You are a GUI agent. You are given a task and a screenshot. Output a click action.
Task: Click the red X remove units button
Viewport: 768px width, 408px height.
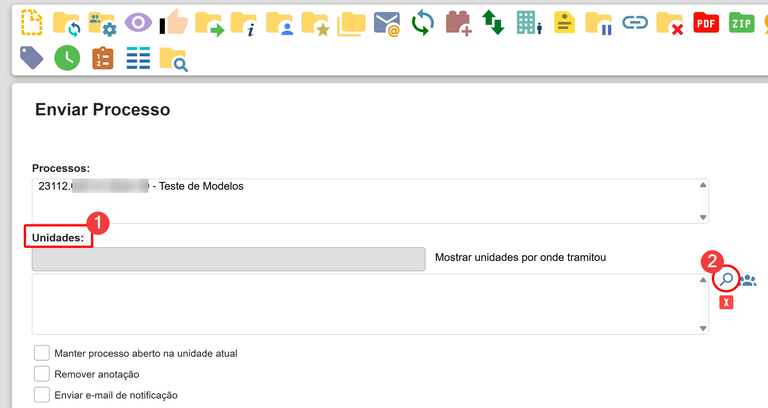726,303
